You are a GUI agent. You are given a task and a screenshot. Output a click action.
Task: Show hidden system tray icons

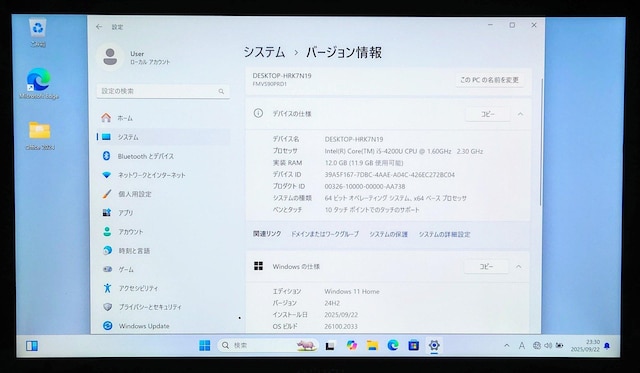click(x=507, y=346)
